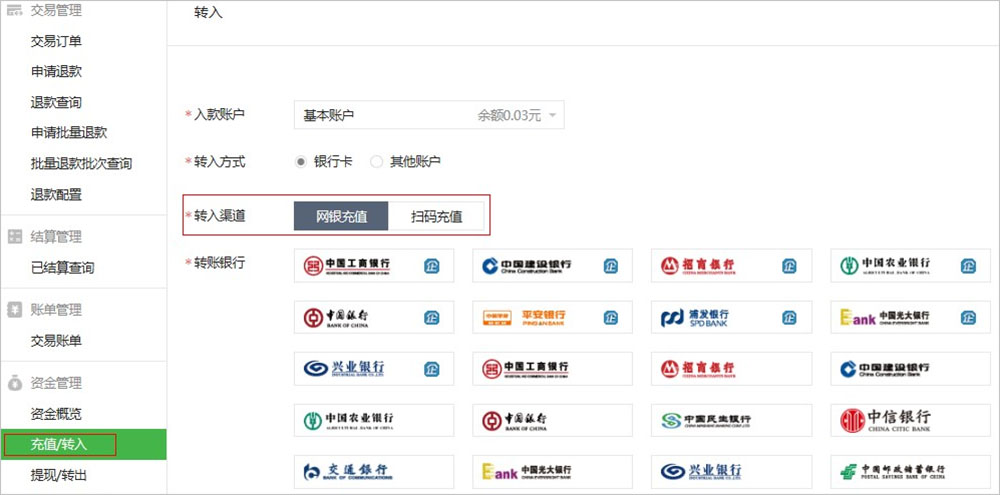Click the highlighted 充值/转入 menu item
Image resolution: width=1000 pixels, height=495 pixels.
coord(83,445)
